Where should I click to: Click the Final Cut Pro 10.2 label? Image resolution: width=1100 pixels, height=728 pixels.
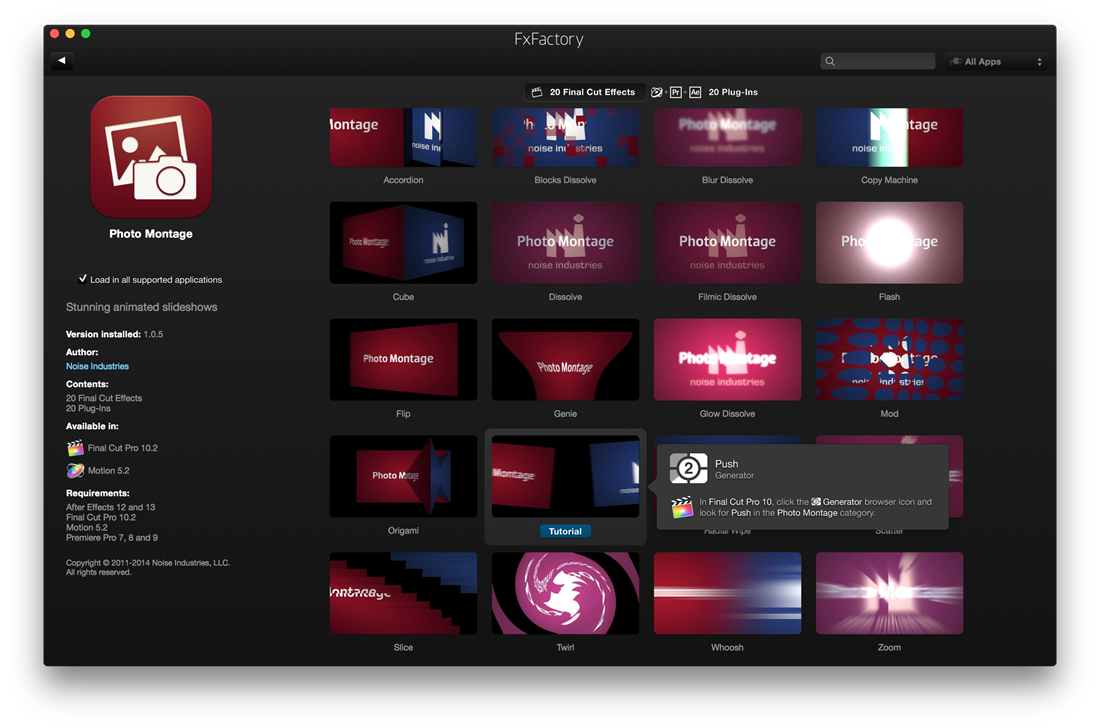pos(123,448)
